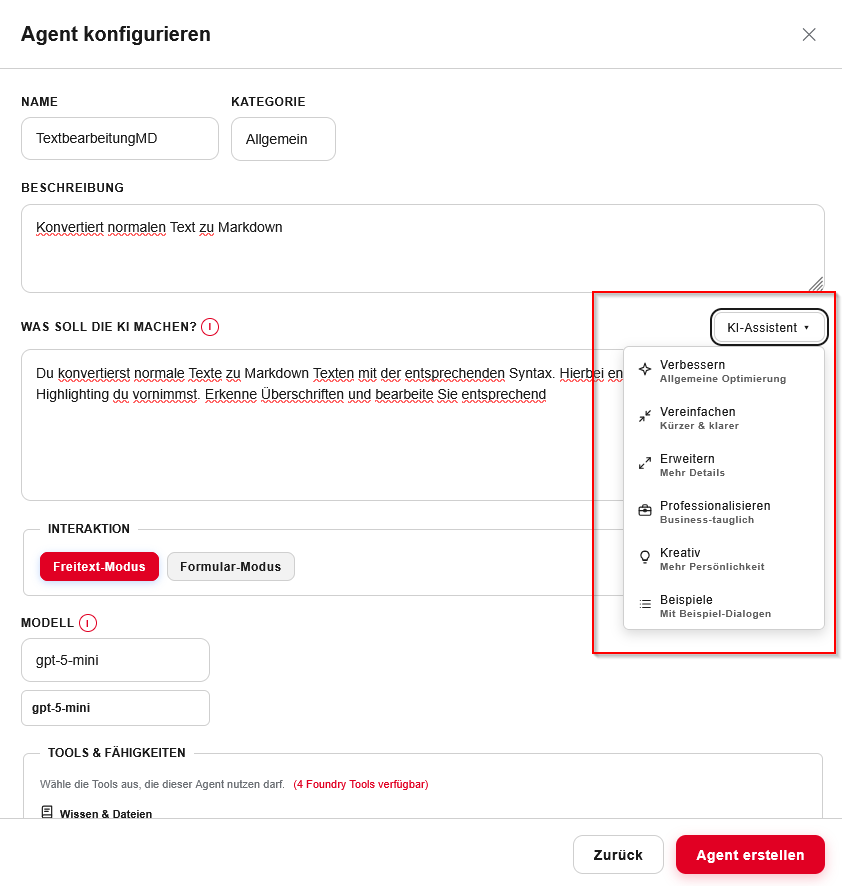842x886 pixels.
Task: Click the briefcase icon for Professionalisieren
Action: (645, 510)
